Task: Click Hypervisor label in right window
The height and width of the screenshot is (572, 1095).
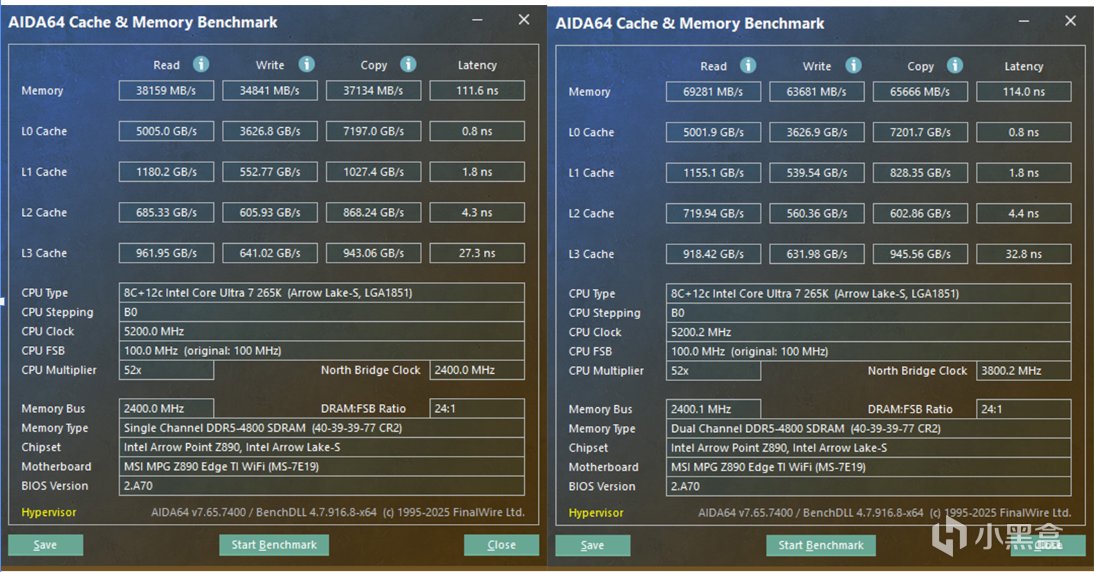Action: click(596, 513)
